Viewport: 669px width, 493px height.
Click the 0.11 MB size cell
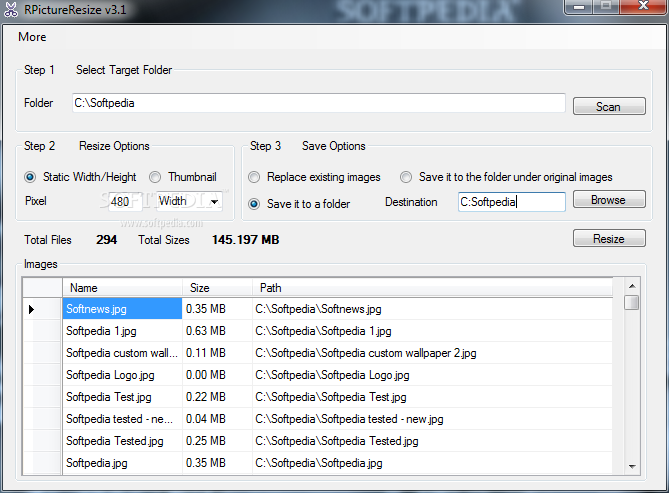click(217, 353)
